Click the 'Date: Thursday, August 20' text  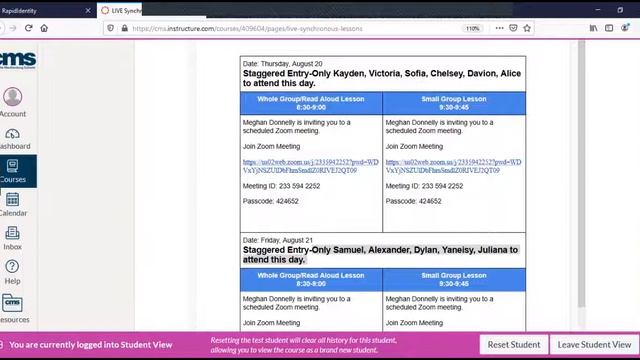point(282,64)
